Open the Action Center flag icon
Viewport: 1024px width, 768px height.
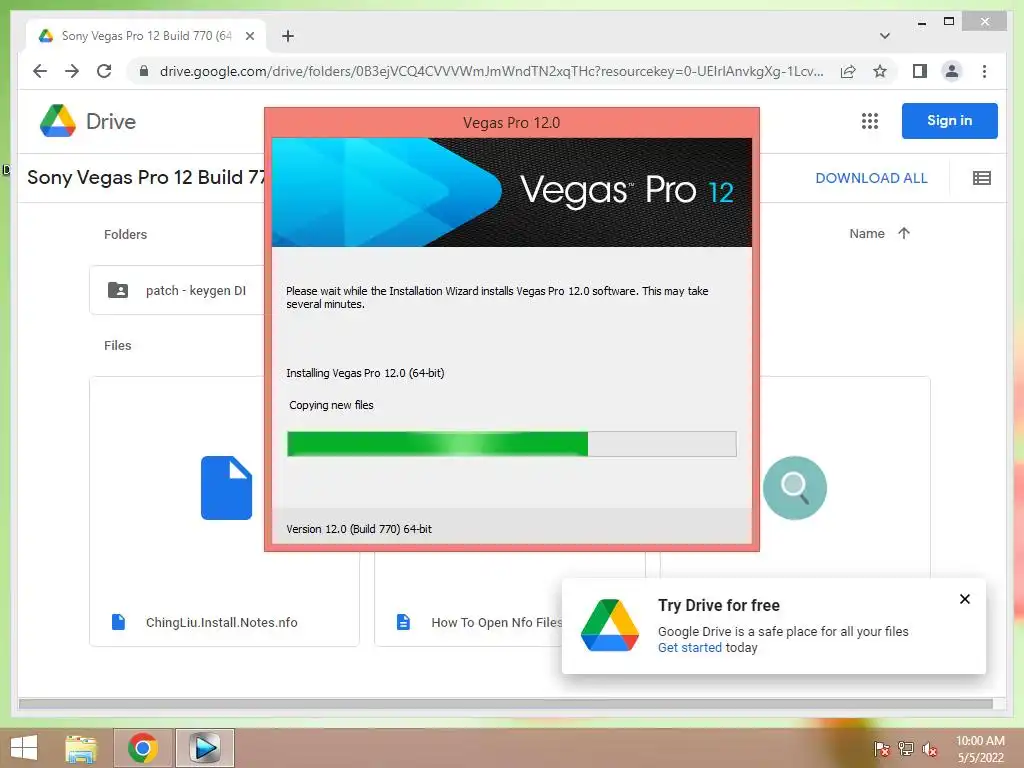point(881,748)
